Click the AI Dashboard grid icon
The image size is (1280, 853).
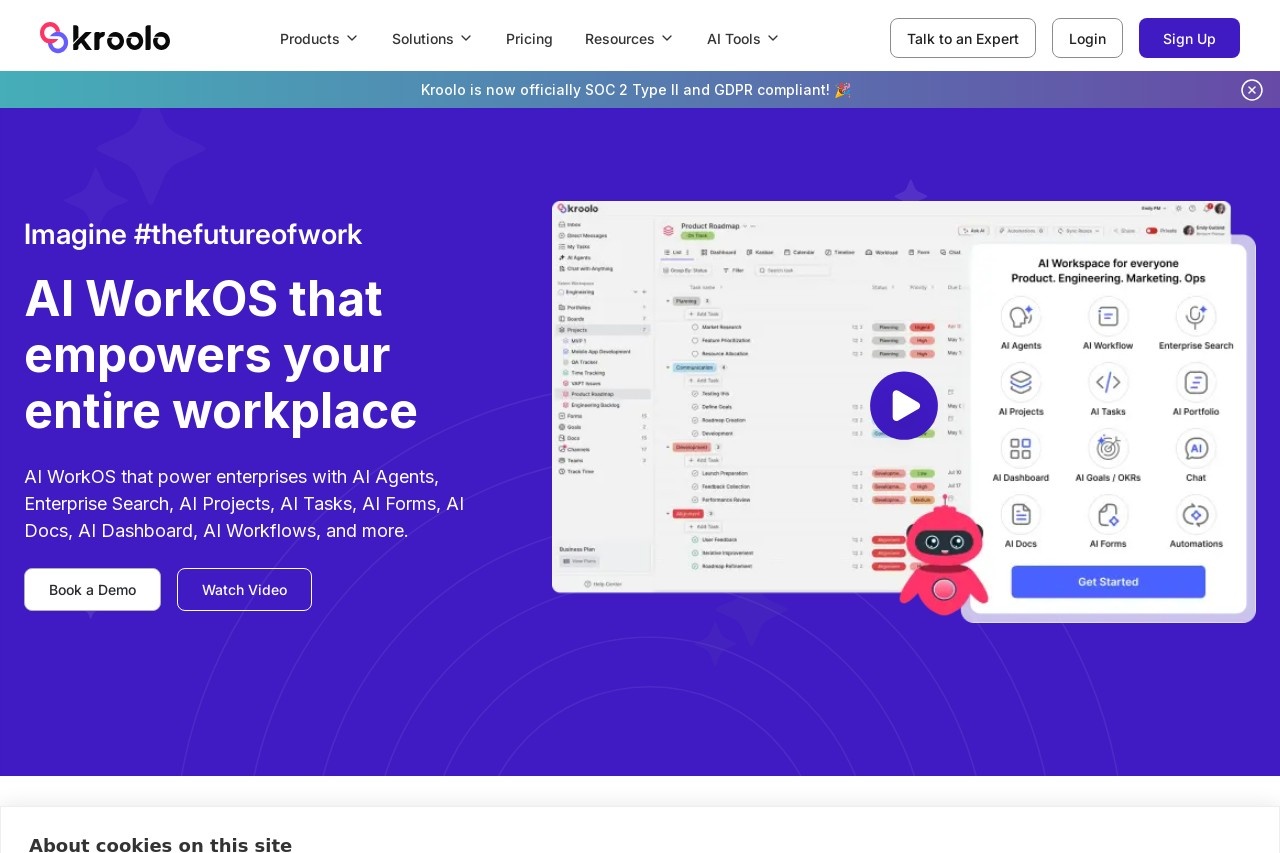(1021, 449)
